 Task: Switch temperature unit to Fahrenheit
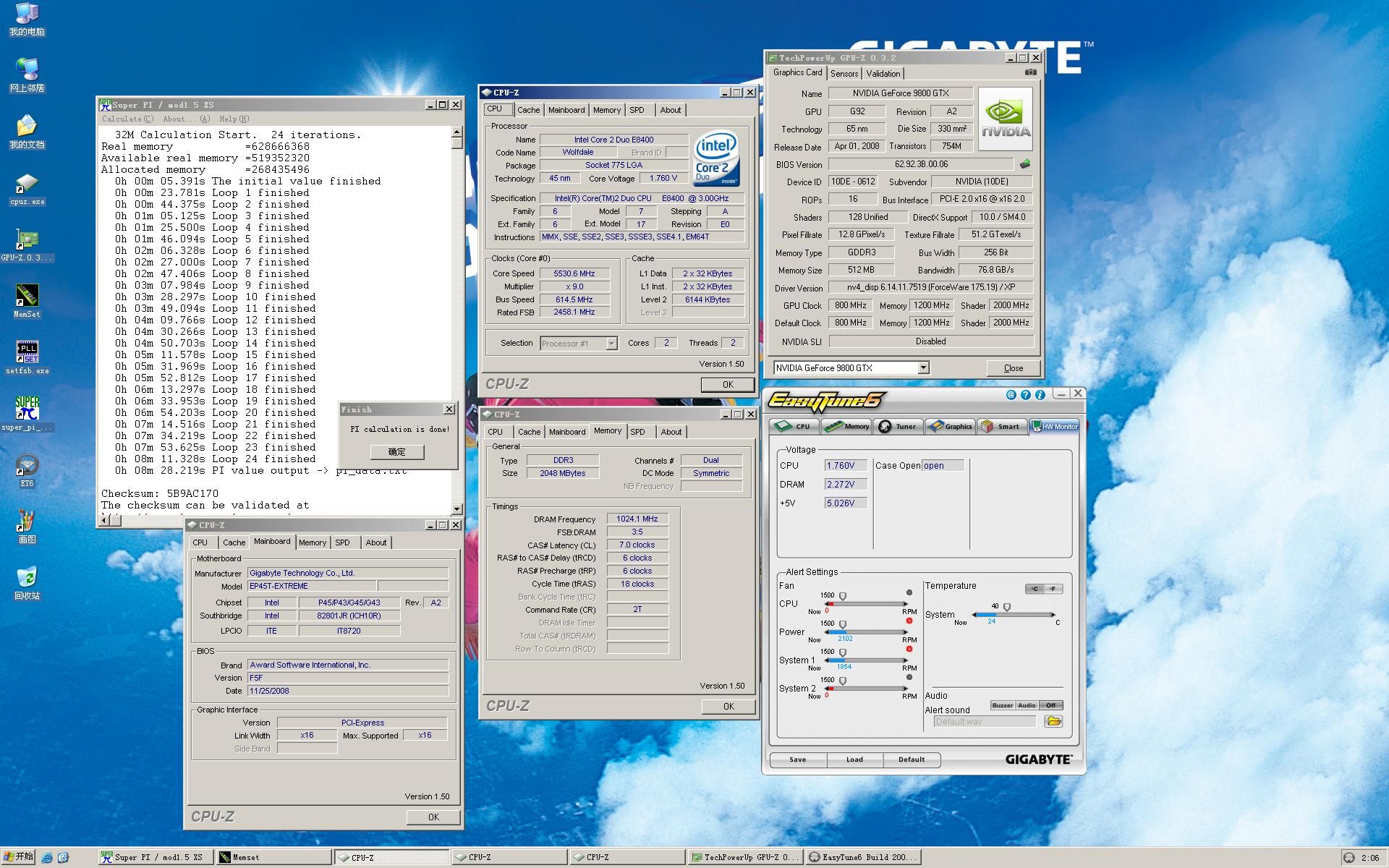point(1053,589)
